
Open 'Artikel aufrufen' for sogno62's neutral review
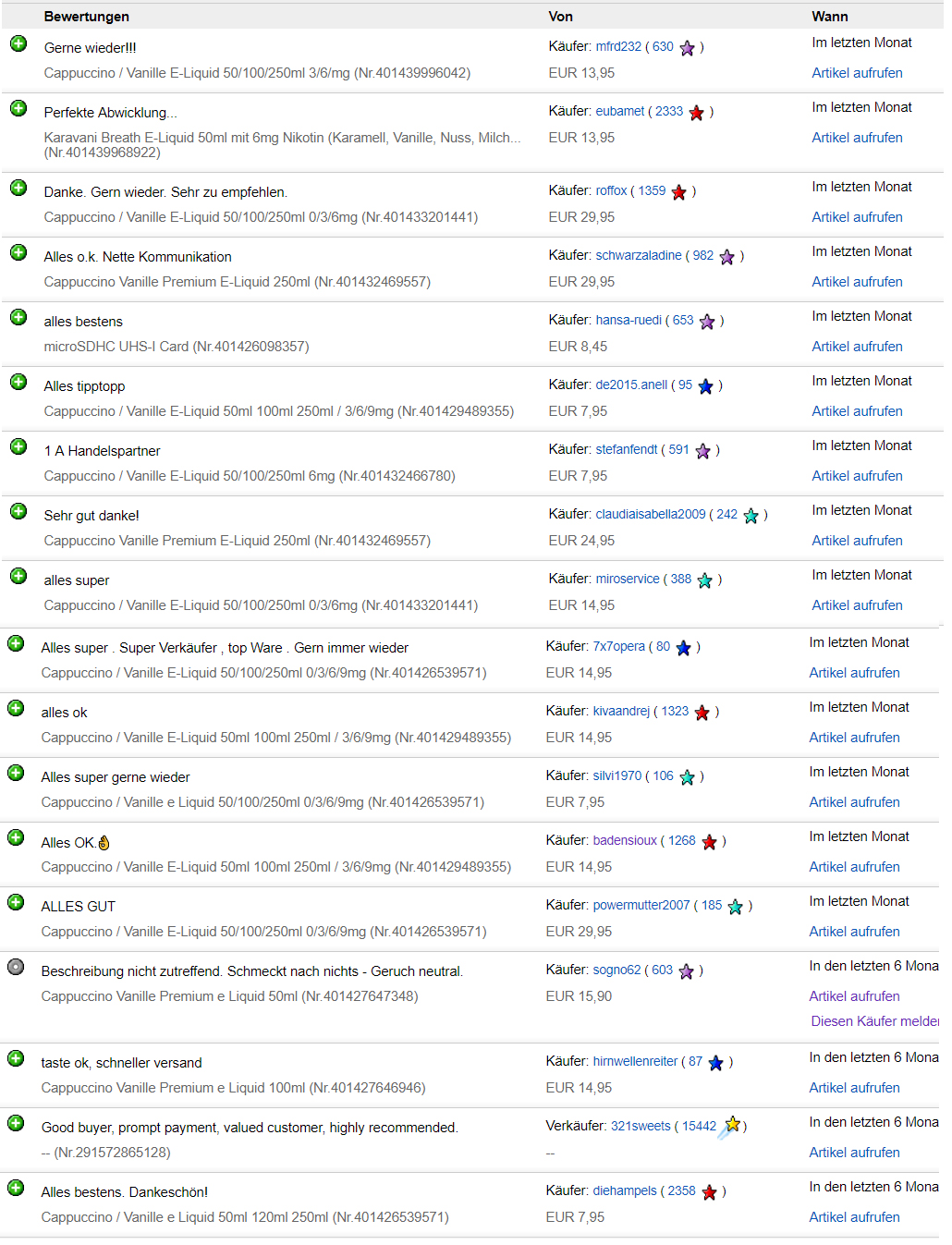(854, 996)
